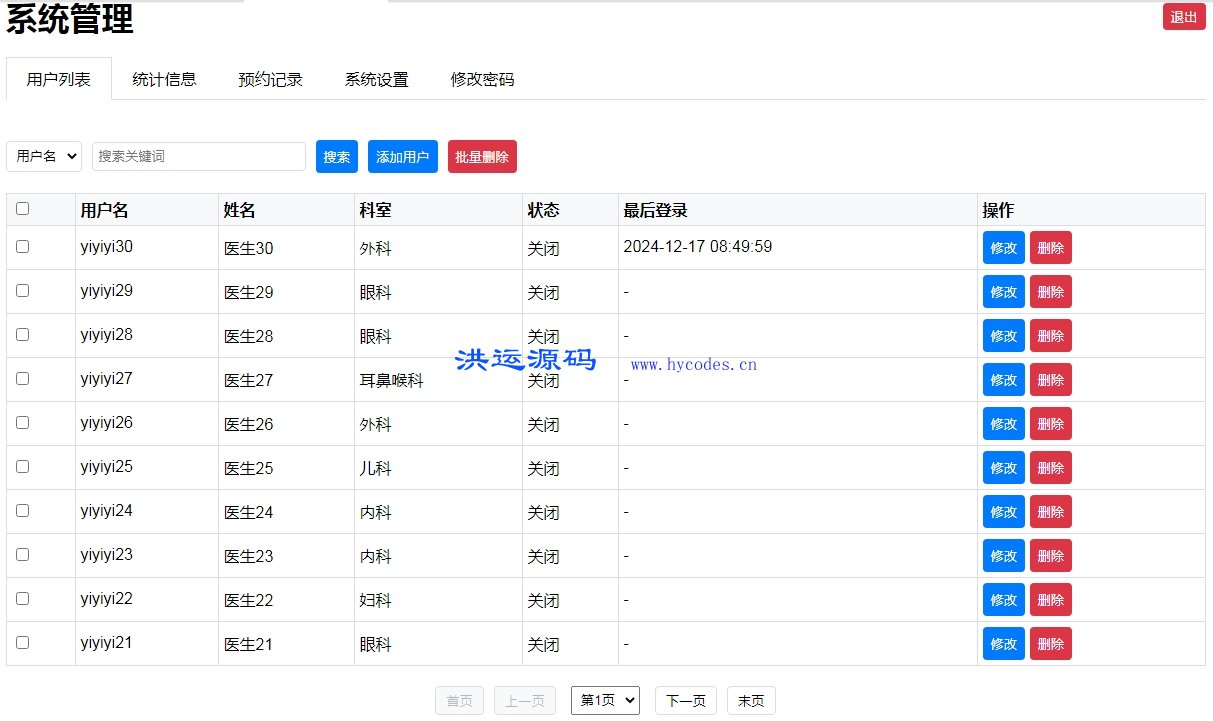
Task: Check the box for user yiyiyi23
Action: (22, 554)
